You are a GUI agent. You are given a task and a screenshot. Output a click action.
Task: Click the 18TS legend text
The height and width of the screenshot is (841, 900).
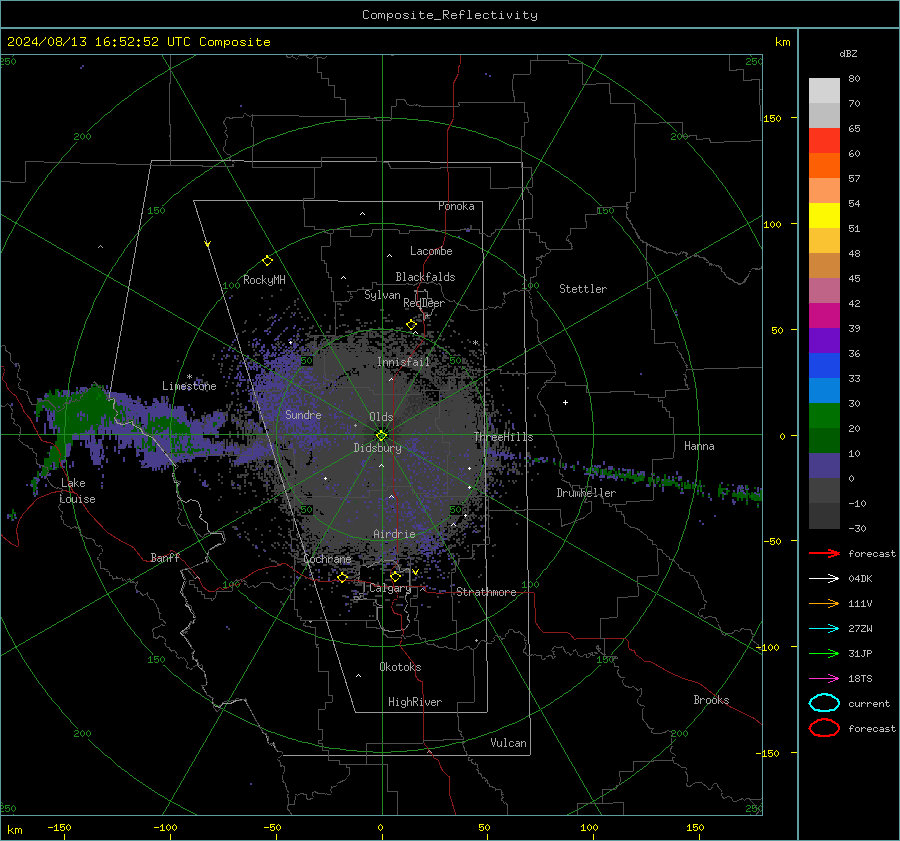[860, 679]
